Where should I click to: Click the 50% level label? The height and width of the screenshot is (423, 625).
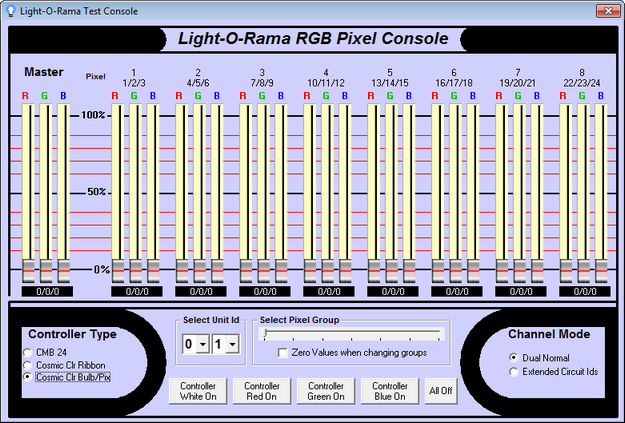point(97,192)
